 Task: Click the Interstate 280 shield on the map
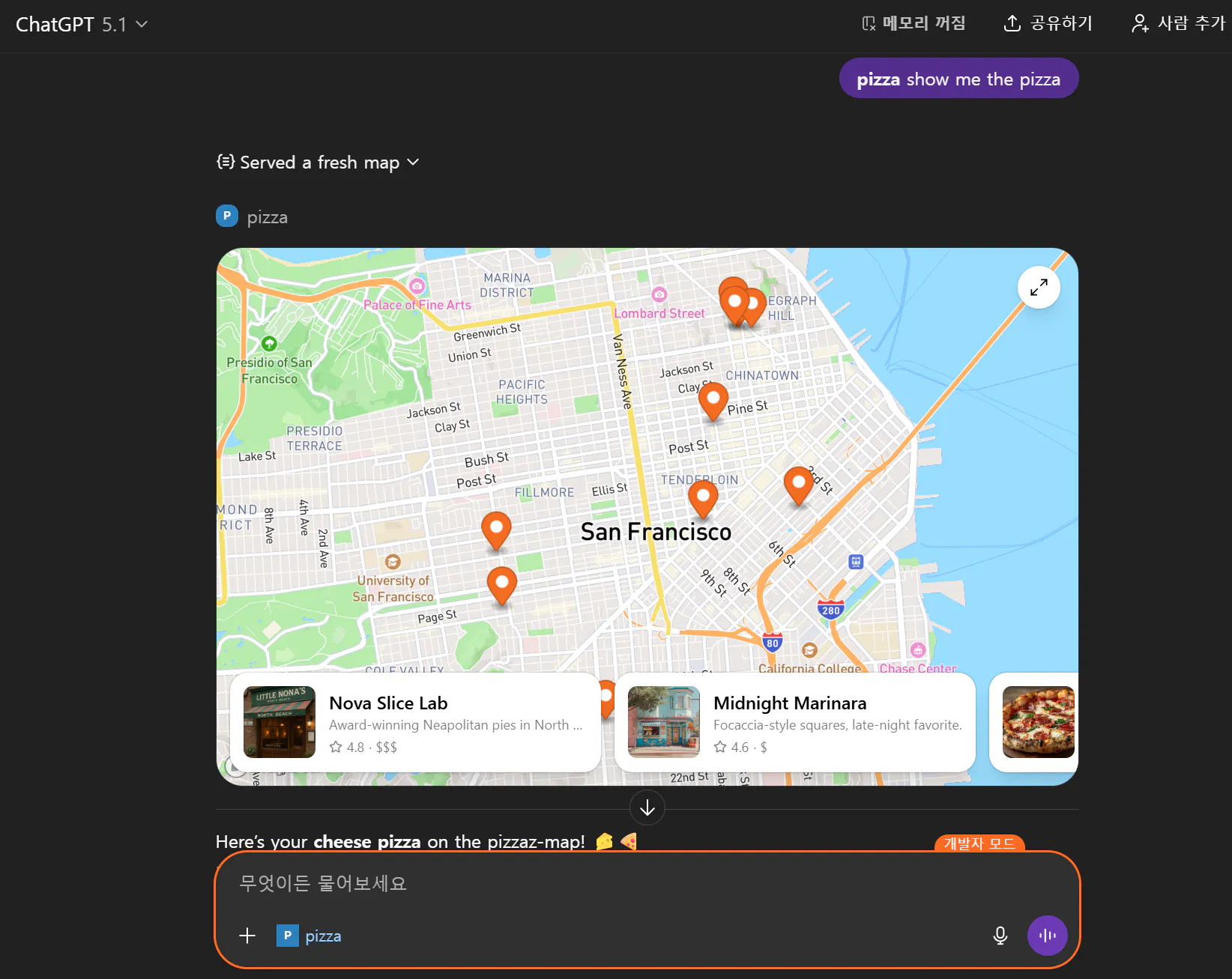[x=830, y=610]
